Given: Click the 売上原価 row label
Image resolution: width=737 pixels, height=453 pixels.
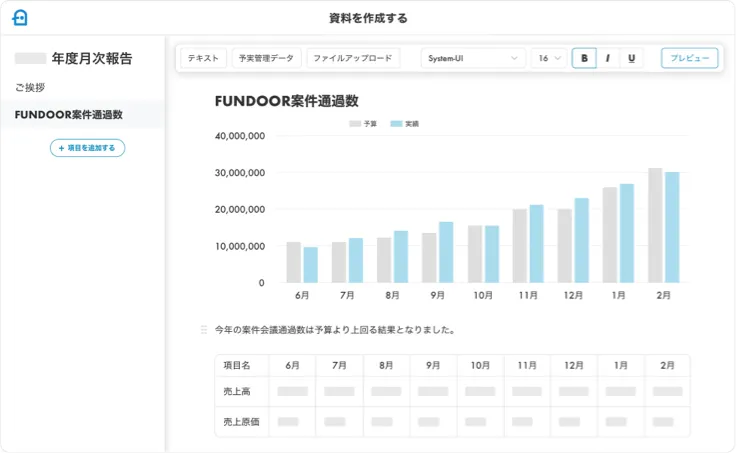Looking at the screenshot, I should click(241, 422).
